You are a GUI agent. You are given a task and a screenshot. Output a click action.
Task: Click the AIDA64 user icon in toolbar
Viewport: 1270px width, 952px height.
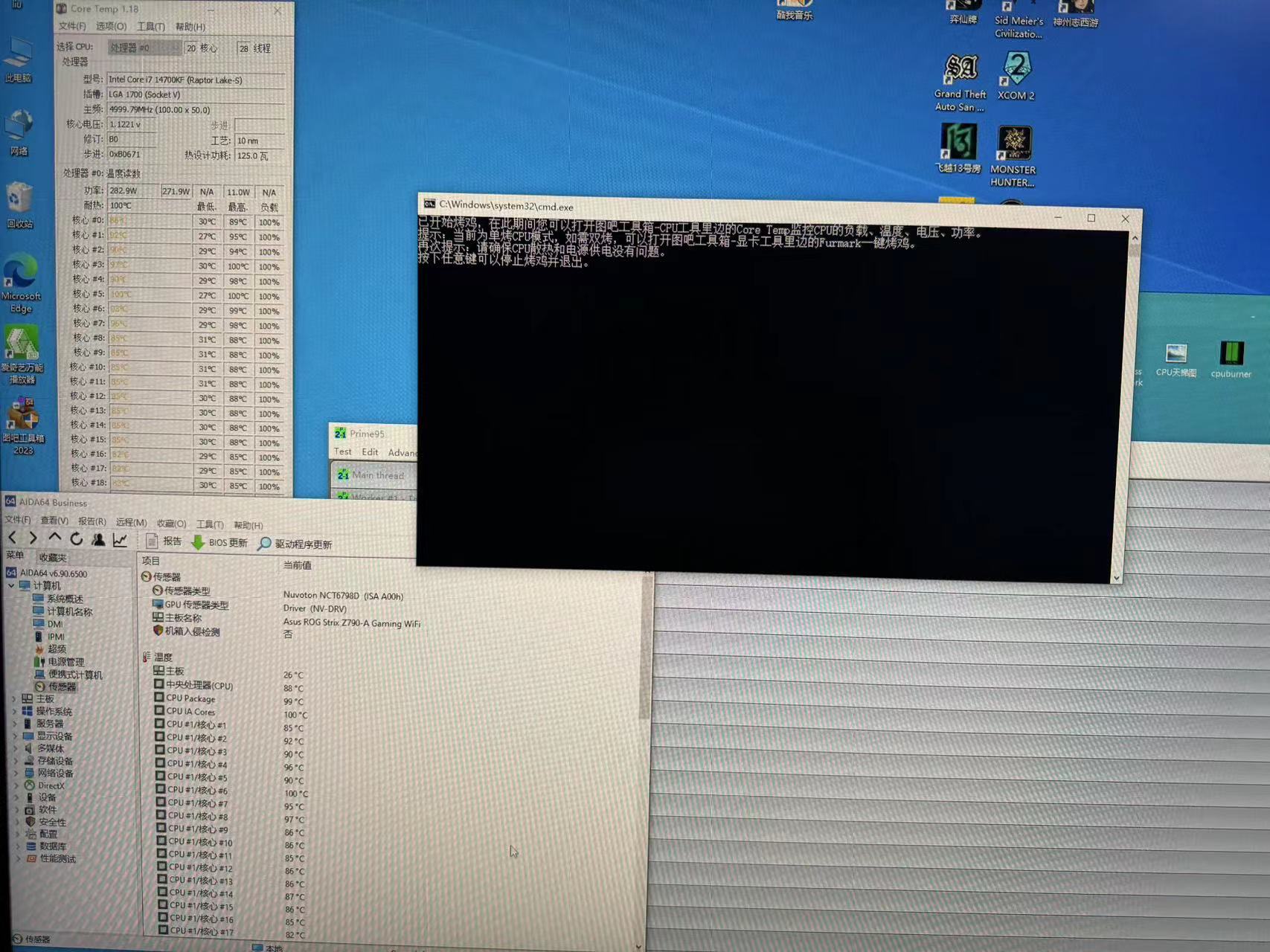[97, 539]
